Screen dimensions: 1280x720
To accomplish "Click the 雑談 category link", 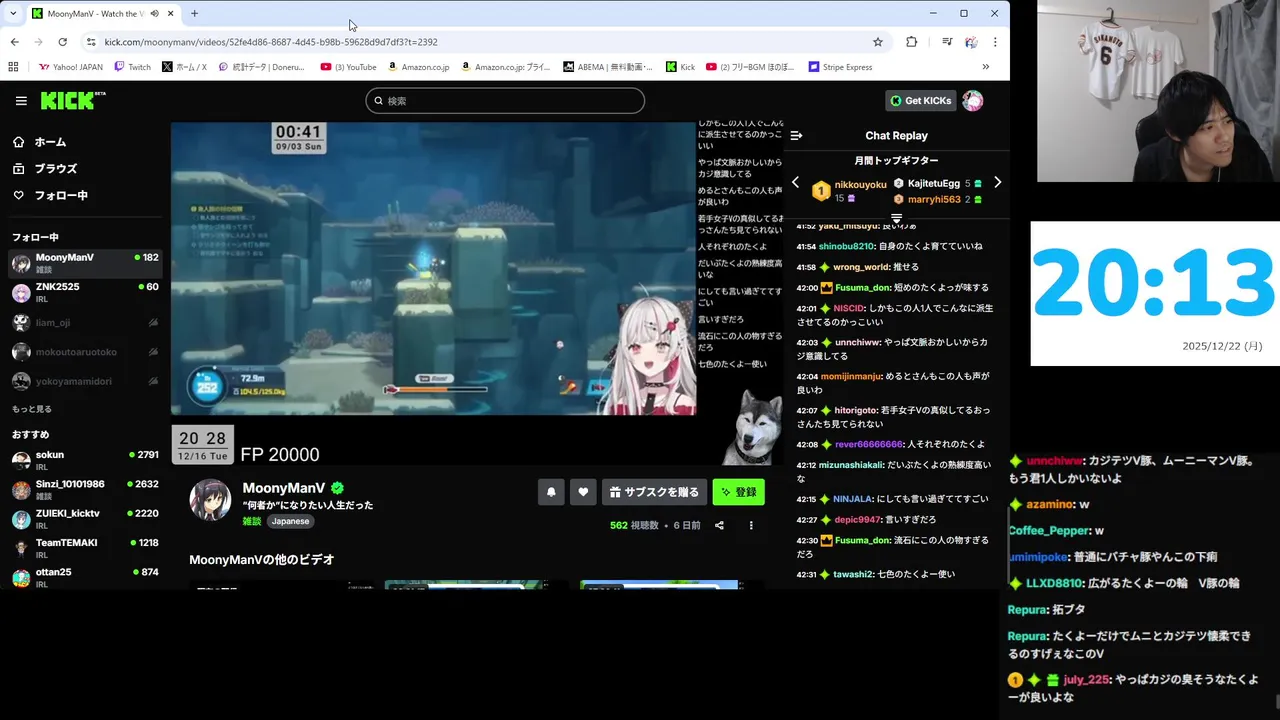I will click(251, 521).
